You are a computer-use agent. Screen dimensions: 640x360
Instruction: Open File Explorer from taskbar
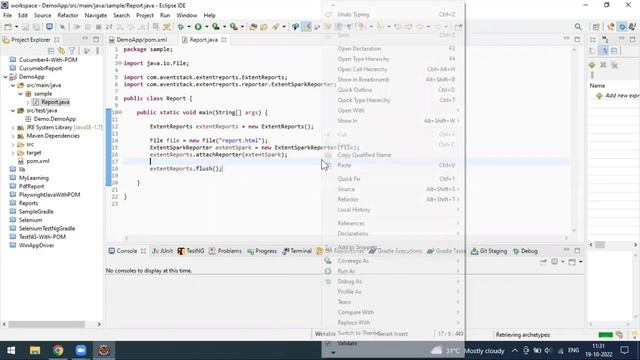click(x=35, y=350)
